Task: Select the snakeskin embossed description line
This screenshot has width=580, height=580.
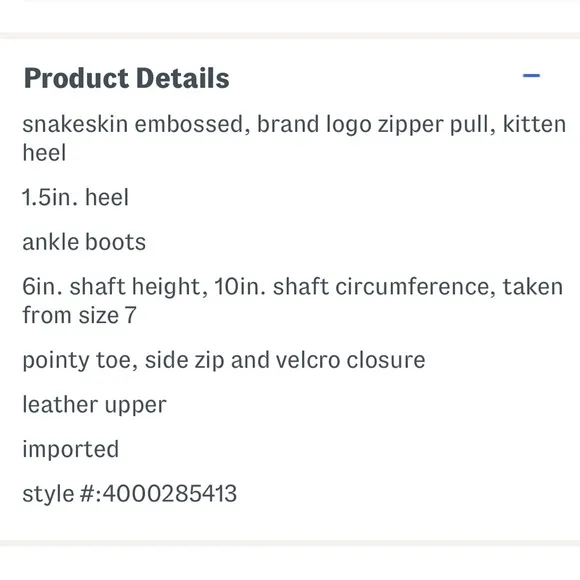Action: pyautogui.click(x=294, y=138)
